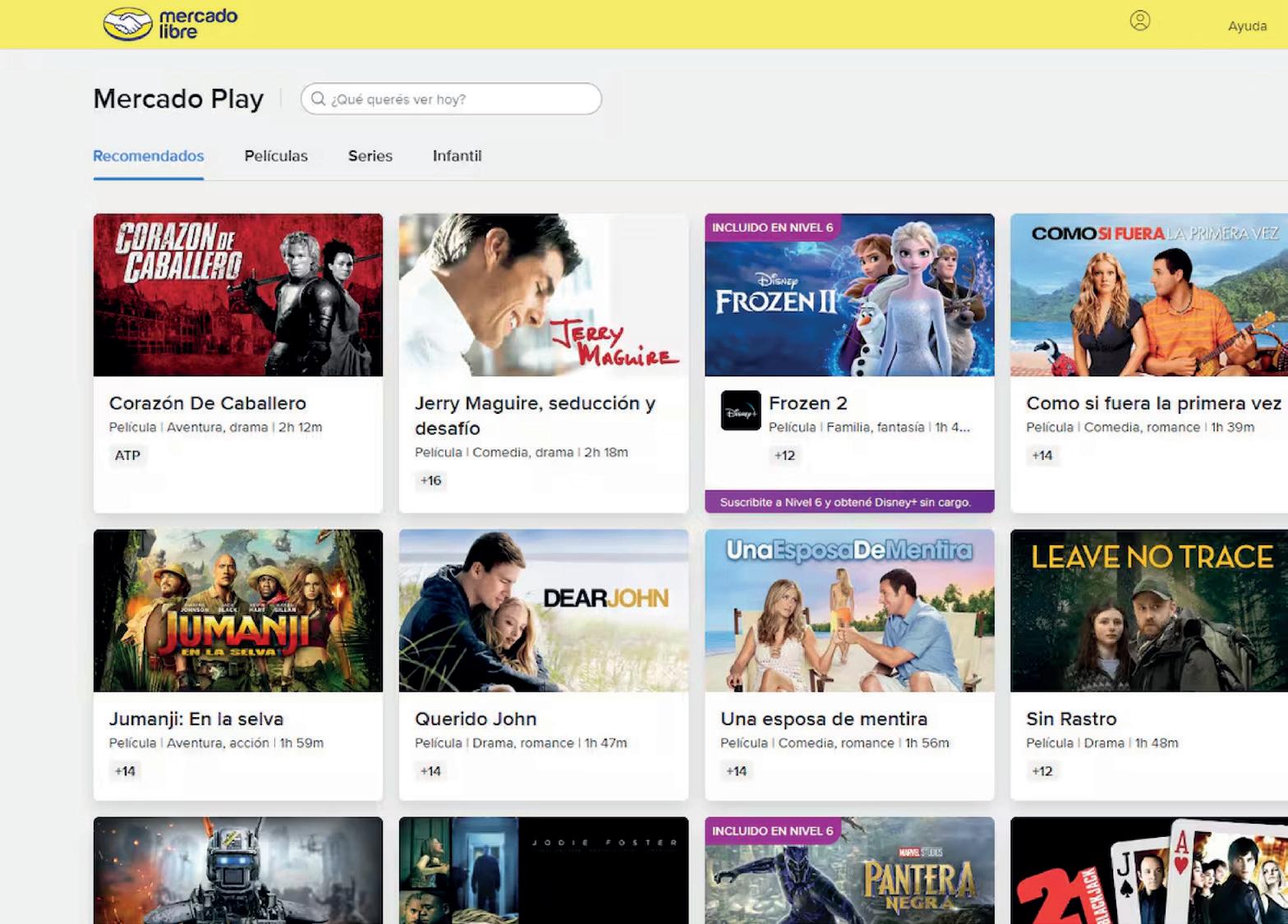
Task: Click the +12 rating badge on Frozen 2
Action: click(784, 456)
